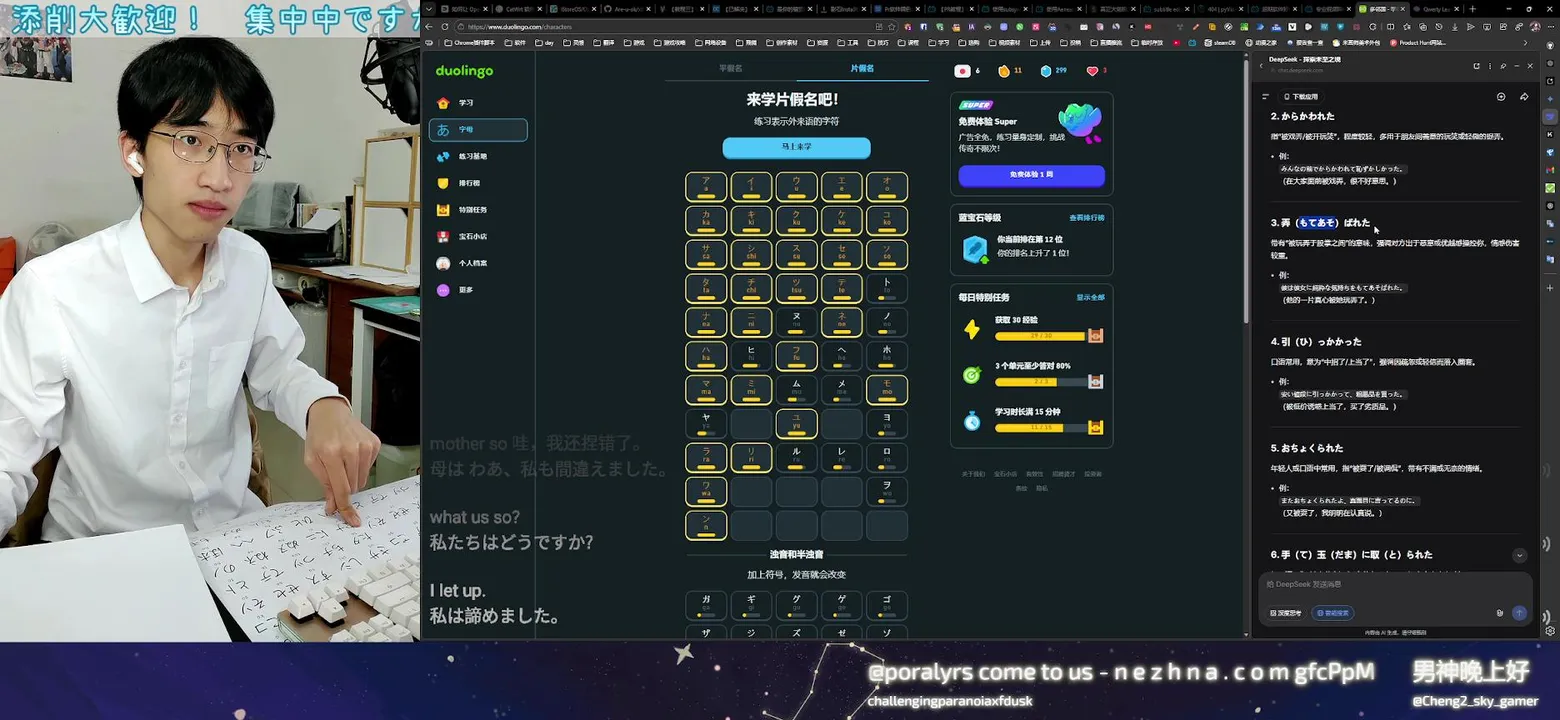Click the 免费体验 1 周 Super trial button
The image size is (1560, 720).
(1031, 175)
